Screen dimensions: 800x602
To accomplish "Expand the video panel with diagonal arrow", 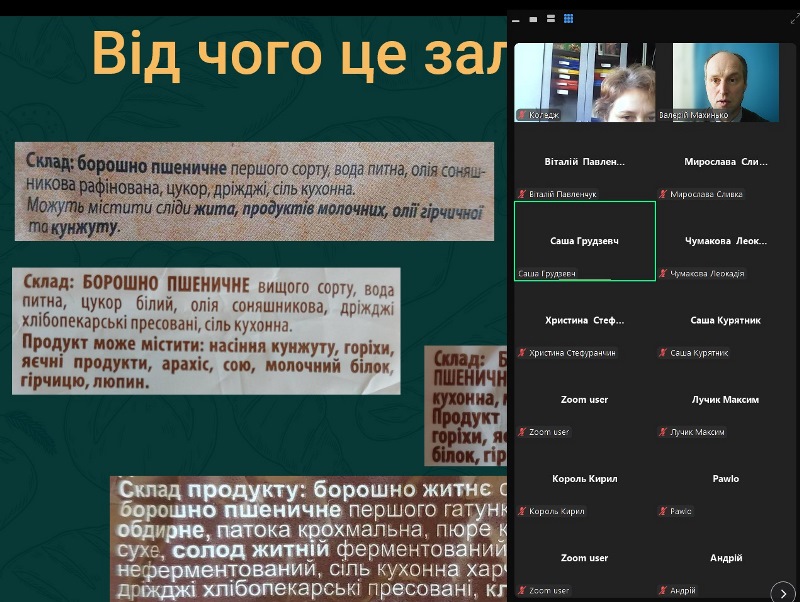I will tap(794, 19).
